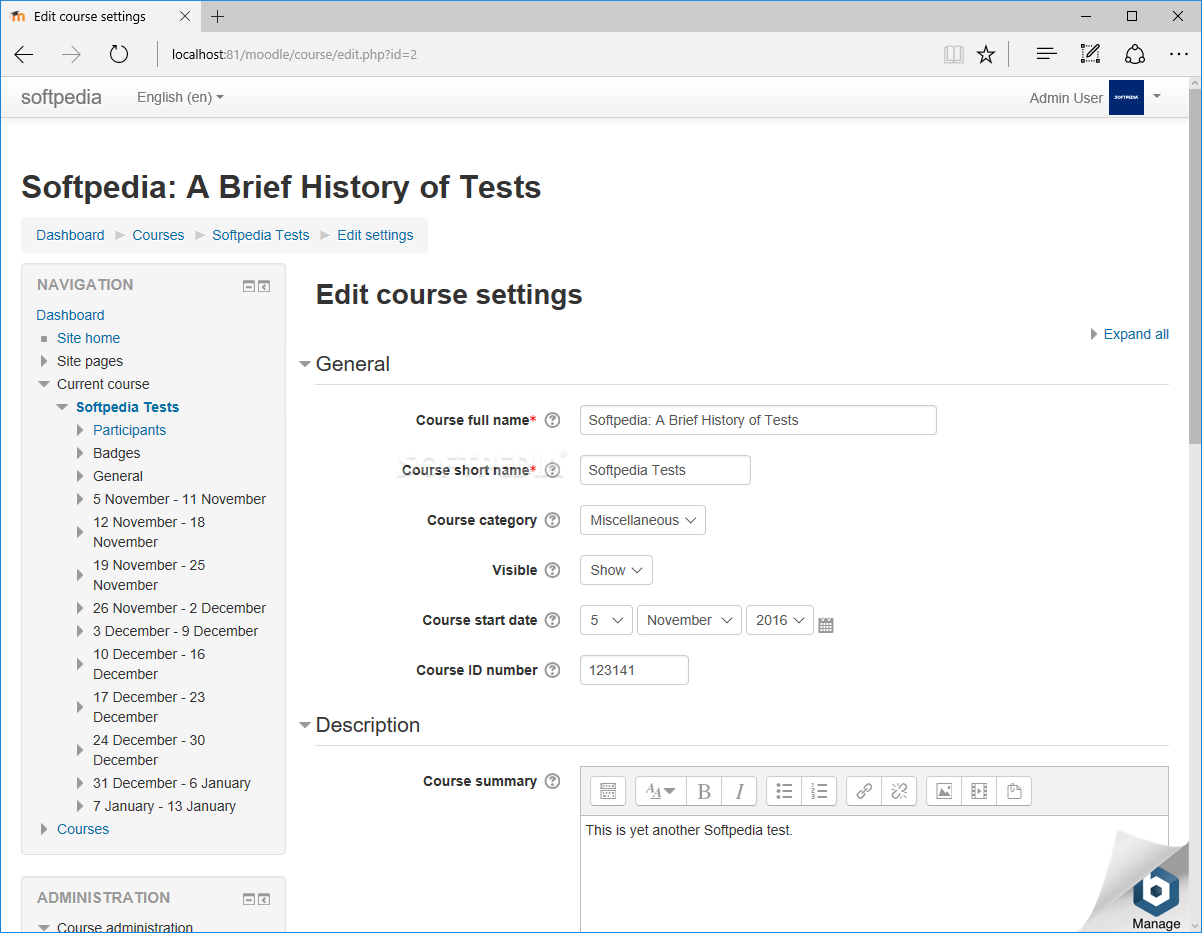
Task: Dock the Navigation block
Action: click(x=264, y=286)
